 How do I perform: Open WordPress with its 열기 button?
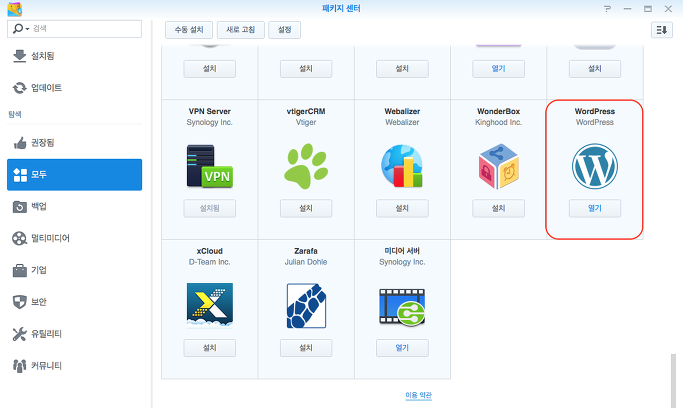[595, 208]
